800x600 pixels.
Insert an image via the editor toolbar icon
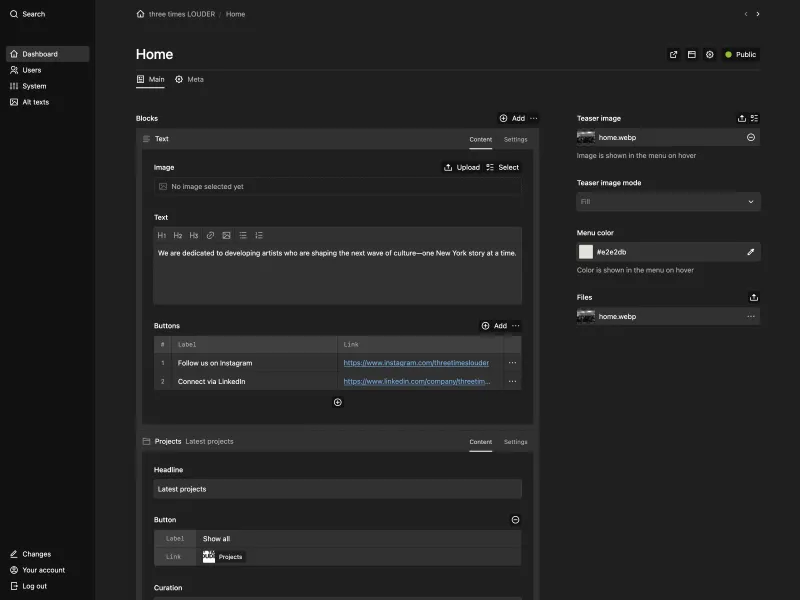[227, 235]
